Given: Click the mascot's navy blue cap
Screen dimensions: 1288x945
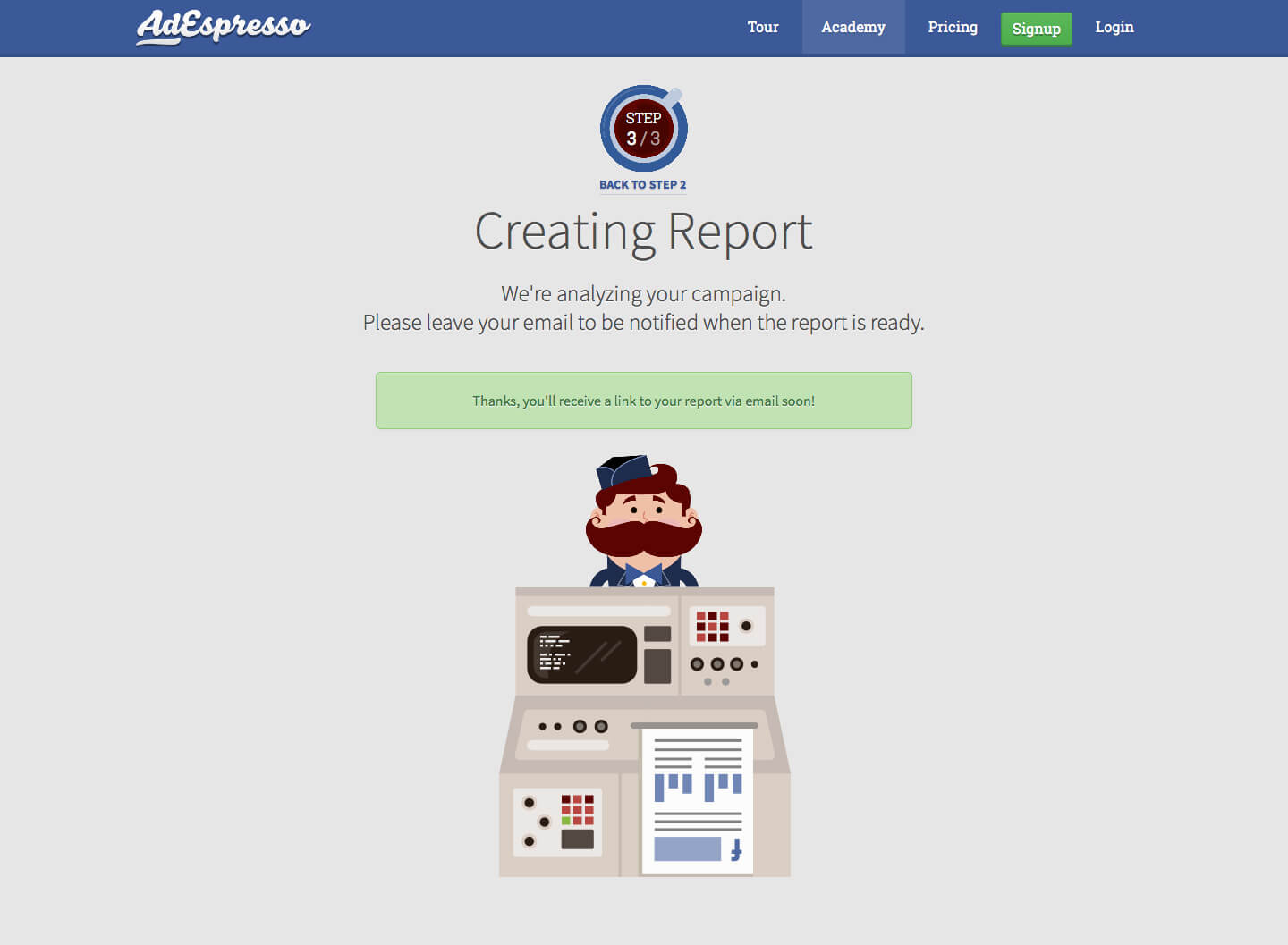Looking at the screenshot, I should (x=624, y=470).
